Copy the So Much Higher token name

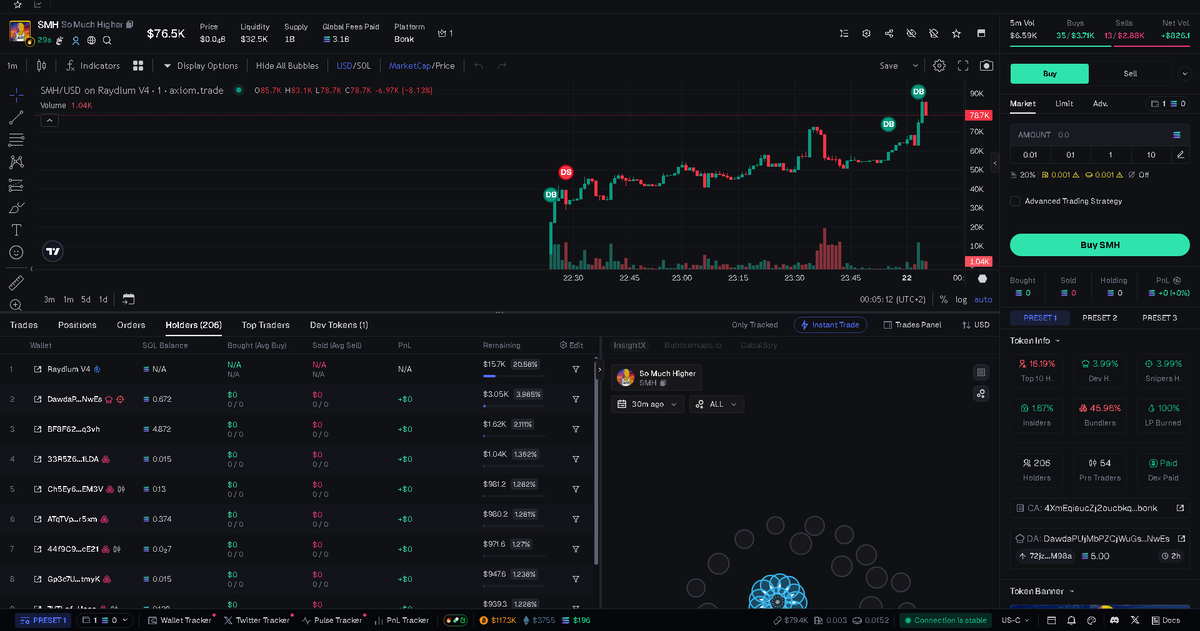[x=129, y=24]
